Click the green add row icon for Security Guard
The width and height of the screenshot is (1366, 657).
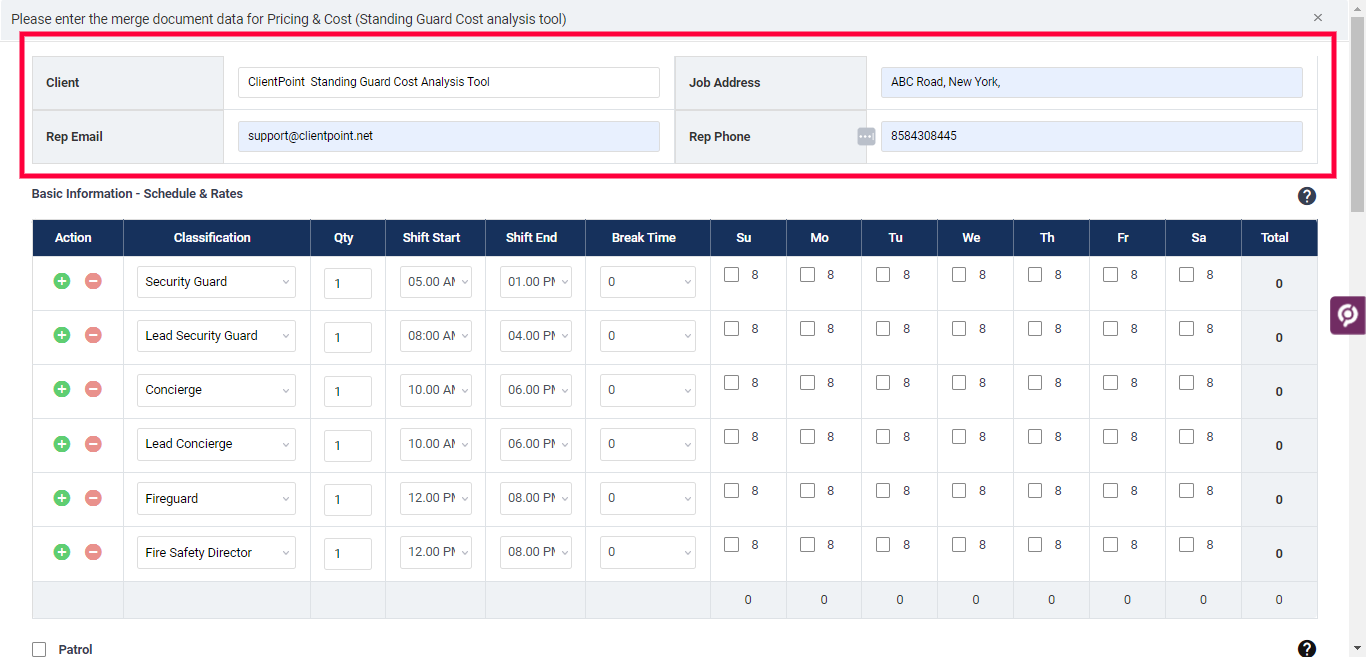pyautogui.click(x=61, y=282)
